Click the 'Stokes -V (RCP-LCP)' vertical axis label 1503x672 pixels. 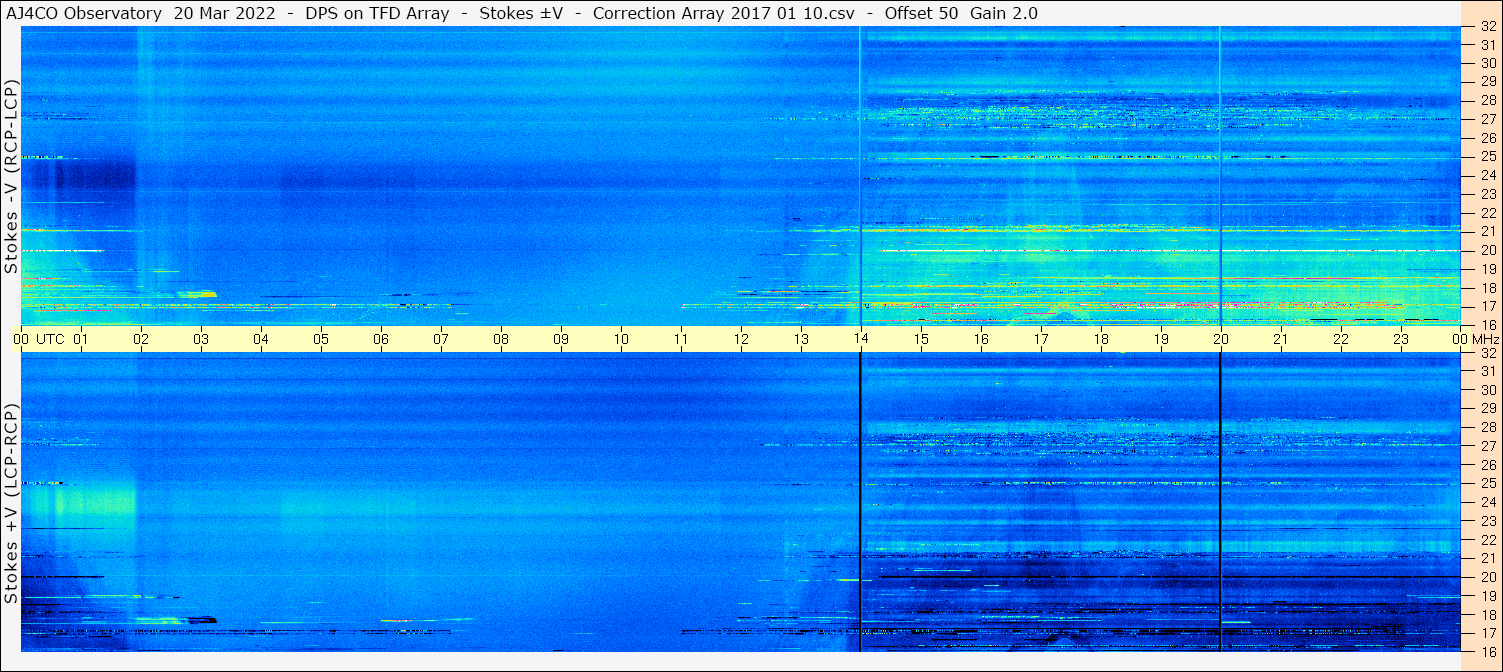point(11,176)
